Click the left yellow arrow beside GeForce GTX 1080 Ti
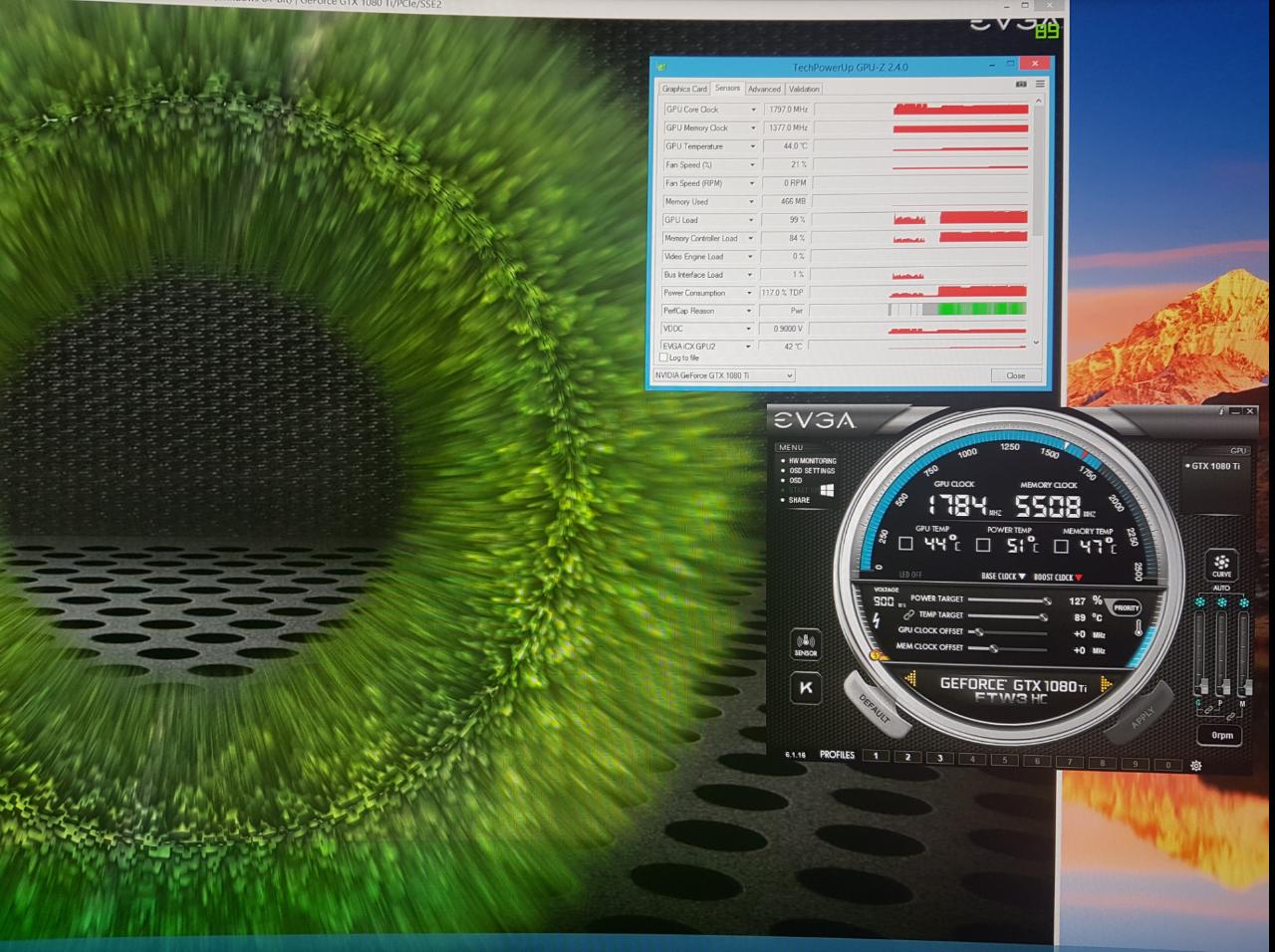The image size is (1275, 952). click(910, 680)
